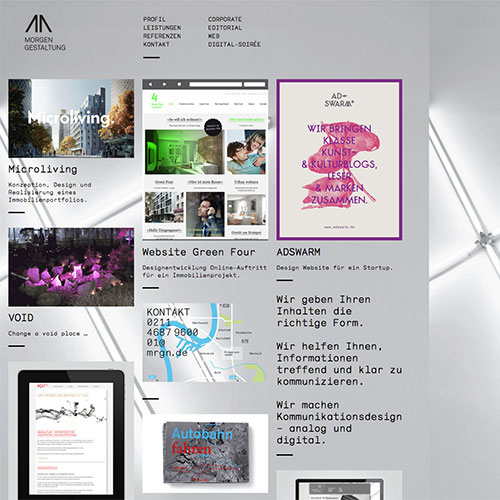This screenshot has width=500, height=500.
Task: Open the black tablet mockup project thumbnail
Action: 71,431
